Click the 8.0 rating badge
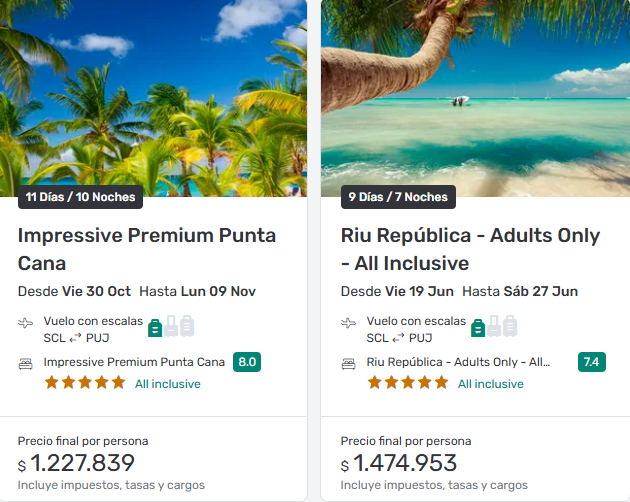 click(247, 362)
